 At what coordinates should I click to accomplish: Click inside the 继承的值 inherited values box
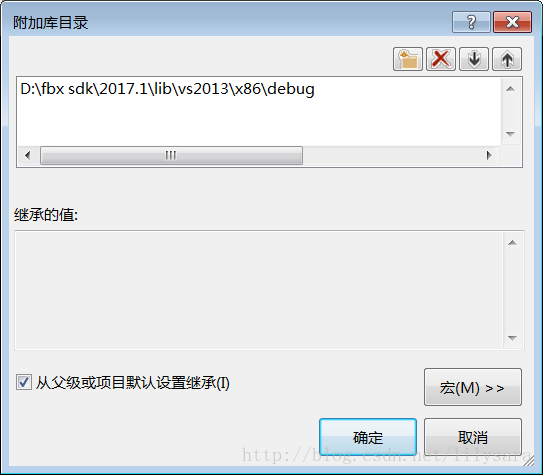click(x=259, y=290)
